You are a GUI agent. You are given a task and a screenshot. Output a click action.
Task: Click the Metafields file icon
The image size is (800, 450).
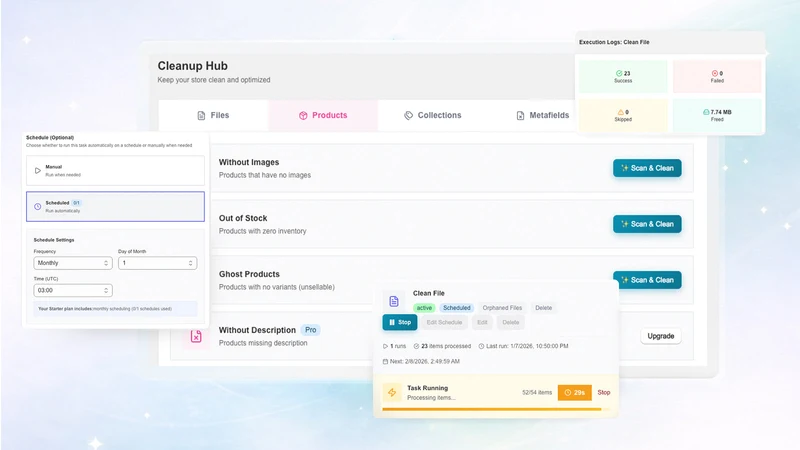(520, 116)
